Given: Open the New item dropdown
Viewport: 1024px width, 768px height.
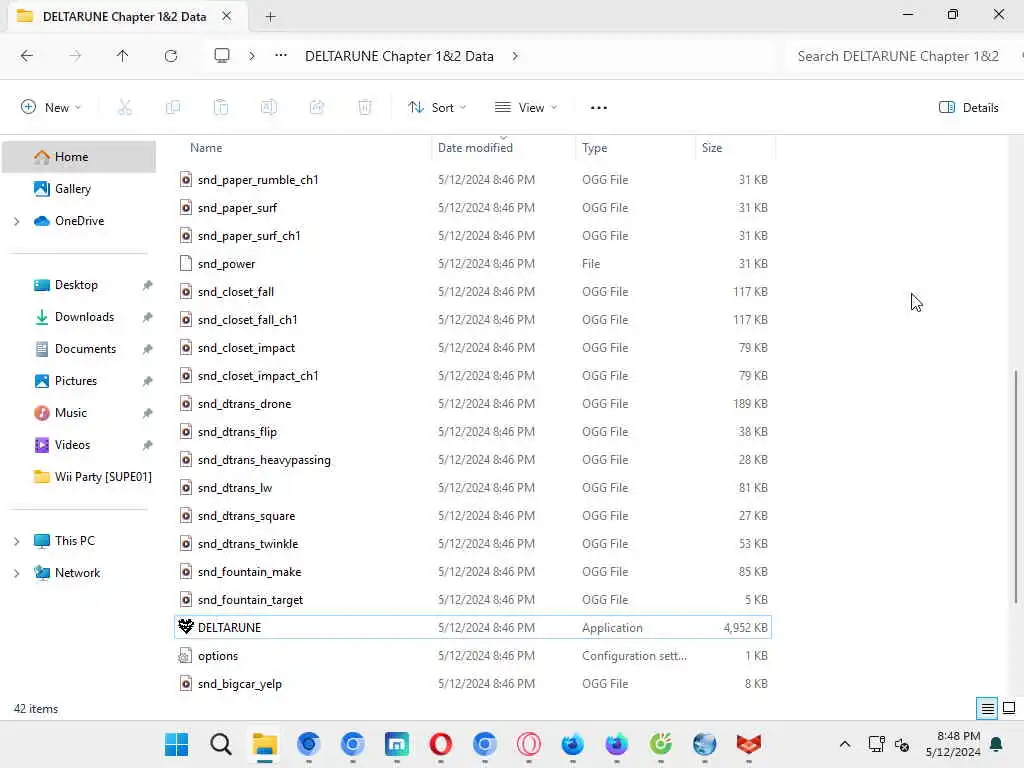Looking at the screenshot, I should pyautogui.click(x=51, y=108).
